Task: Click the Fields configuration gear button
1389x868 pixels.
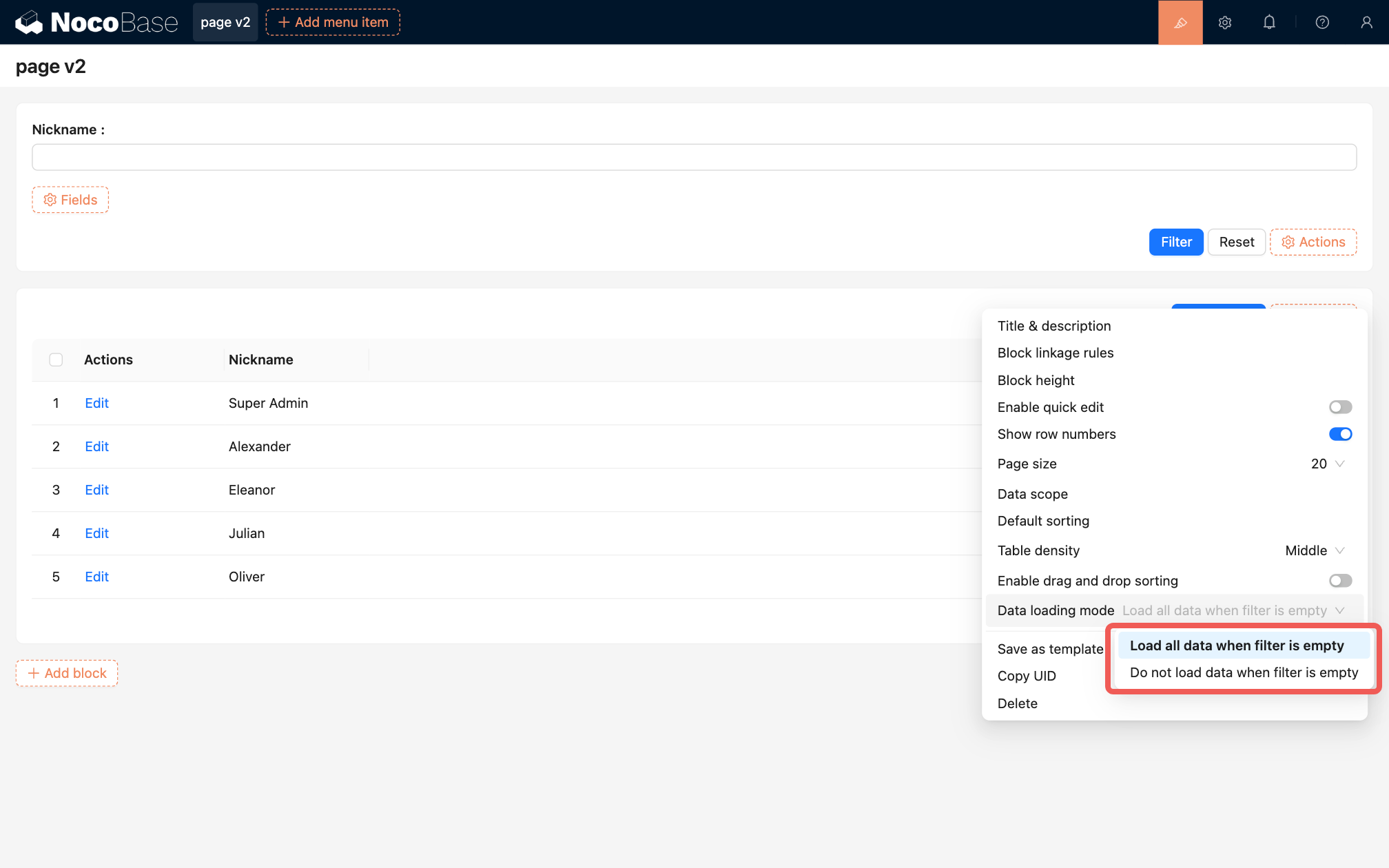Action: (70, 200)
